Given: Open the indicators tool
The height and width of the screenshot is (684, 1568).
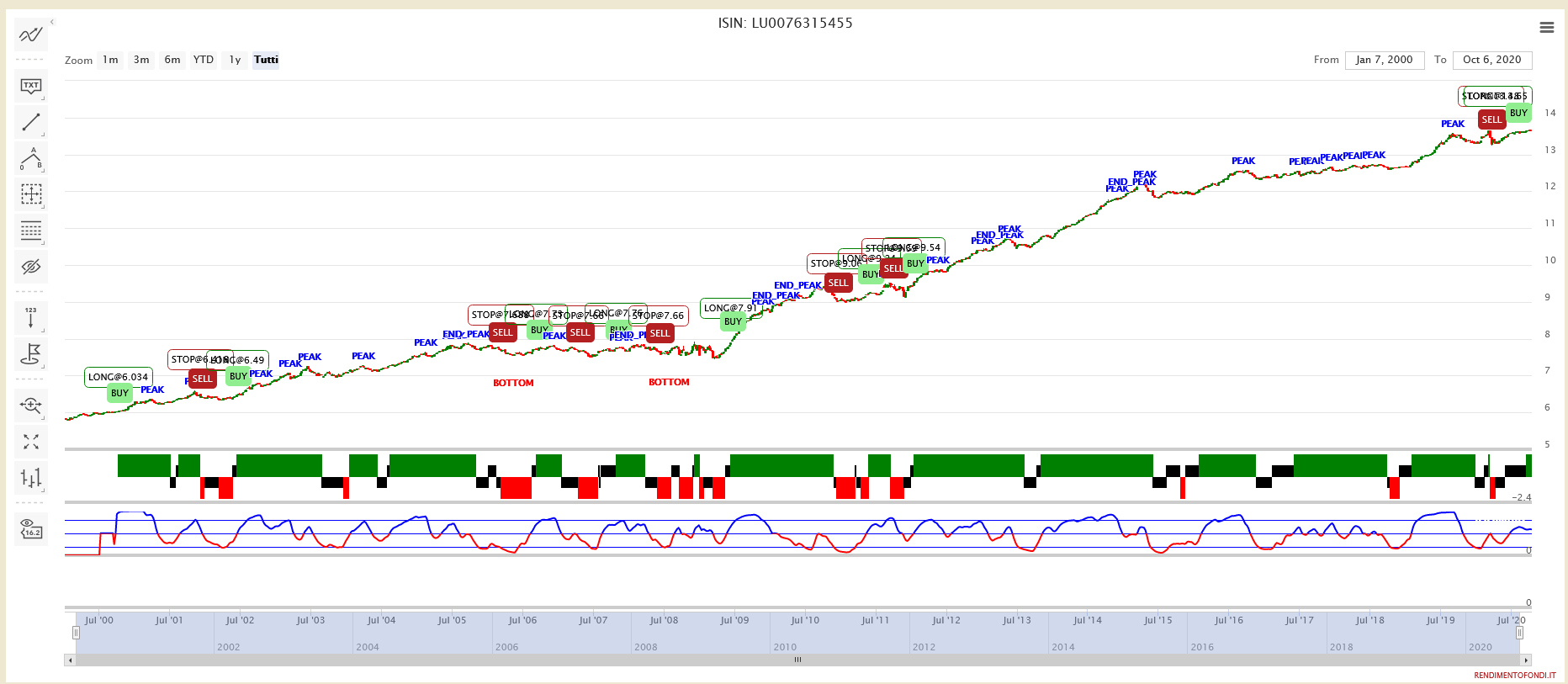Looking at the screenshot, I should [31, 34].
